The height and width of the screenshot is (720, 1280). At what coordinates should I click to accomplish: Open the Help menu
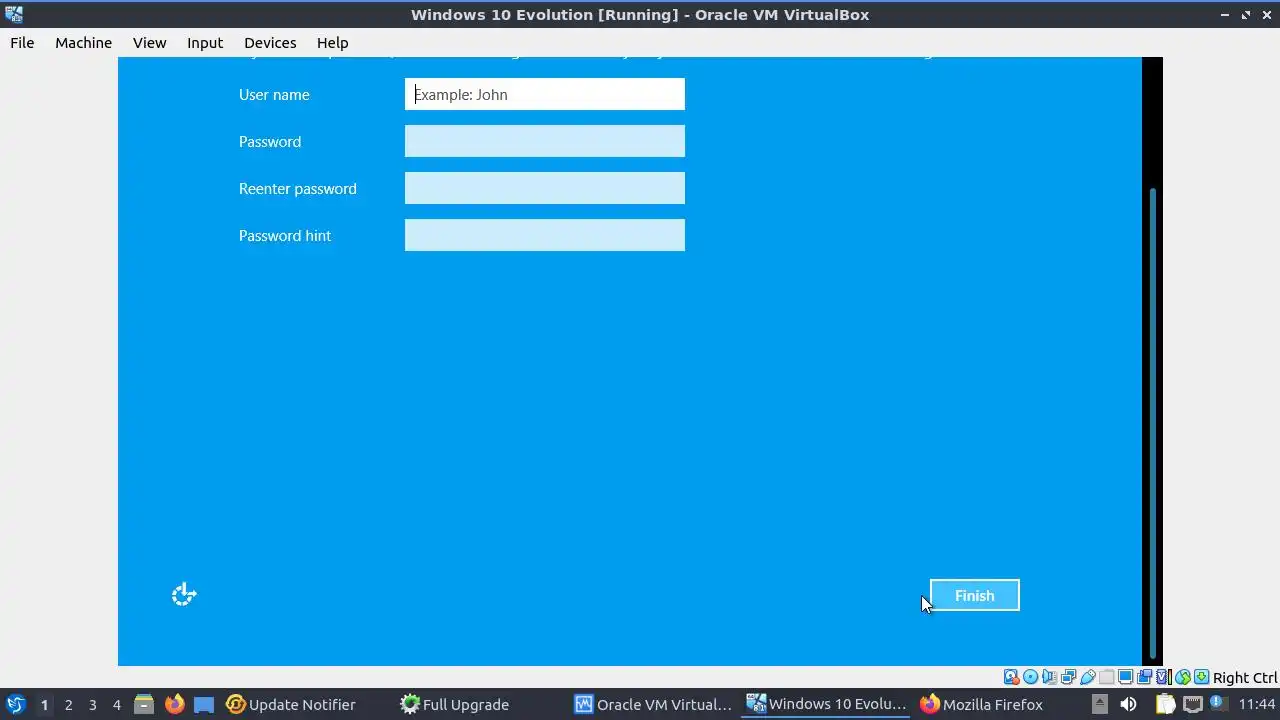tap(332, 42)
